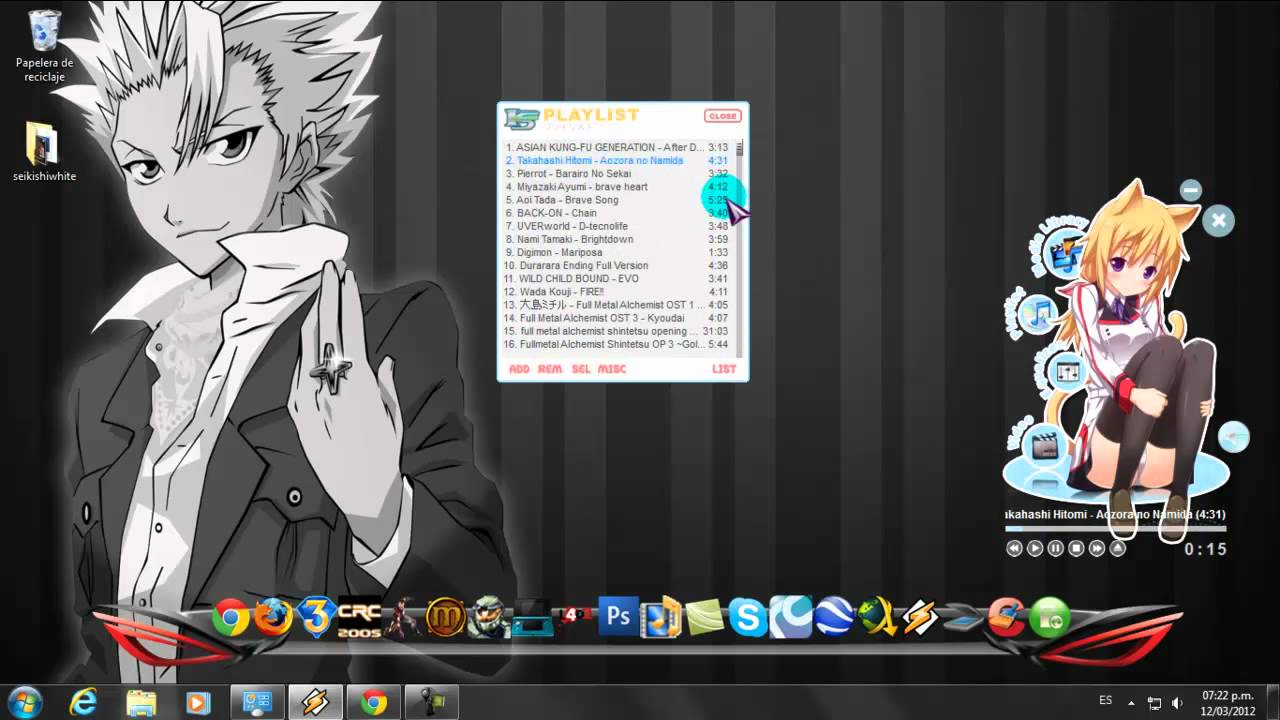Launch Left 4 Dead from the dock
The image size is (1280, 720).
coord(574,616)
